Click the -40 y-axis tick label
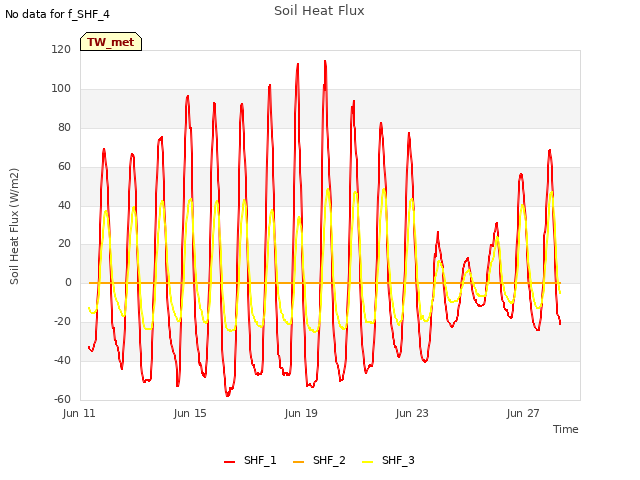The width and height of the screenshot is (640, 480). 62,360
